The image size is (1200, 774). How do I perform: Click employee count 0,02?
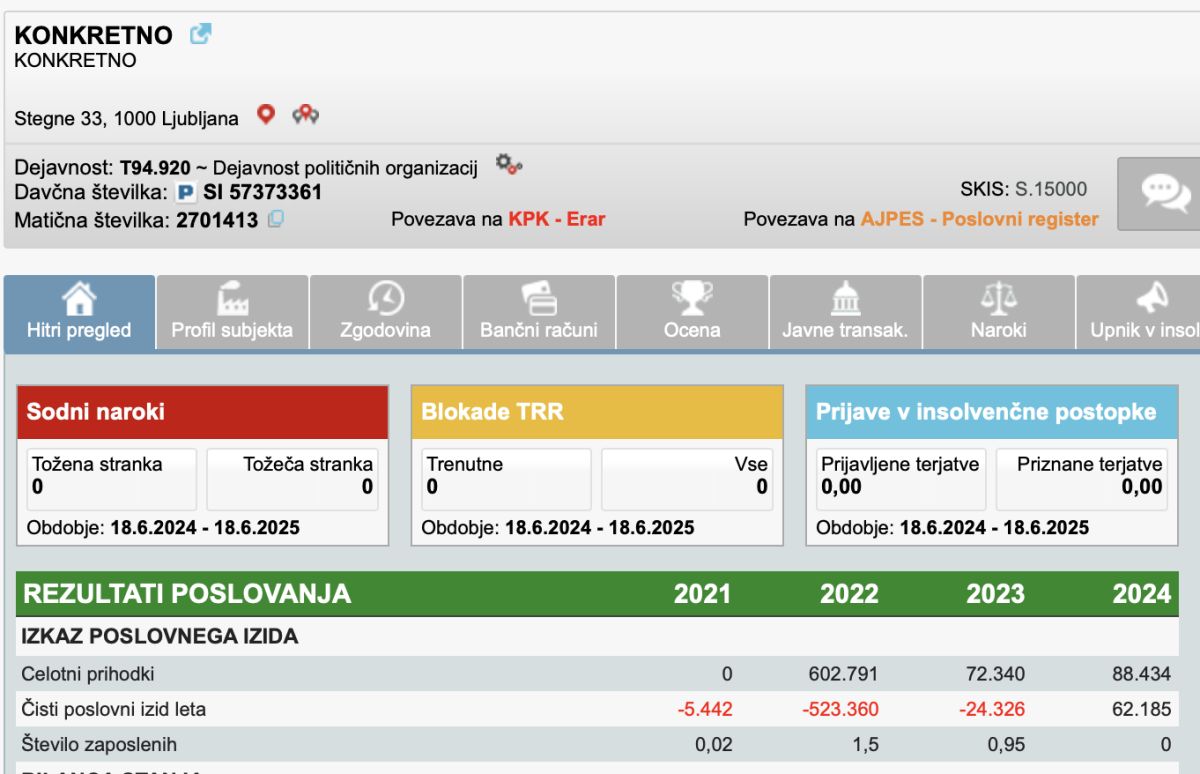click(714, 745)
